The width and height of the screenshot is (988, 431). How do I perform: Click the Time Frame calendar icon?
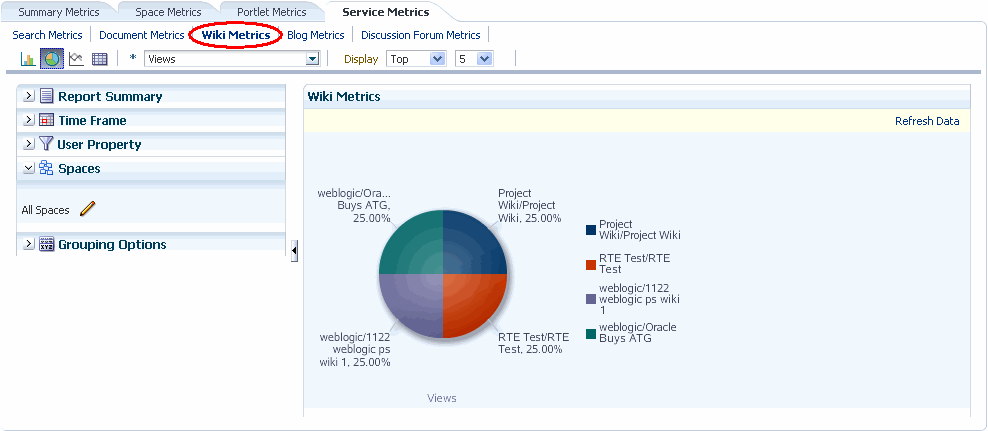(x=46, y=120)
